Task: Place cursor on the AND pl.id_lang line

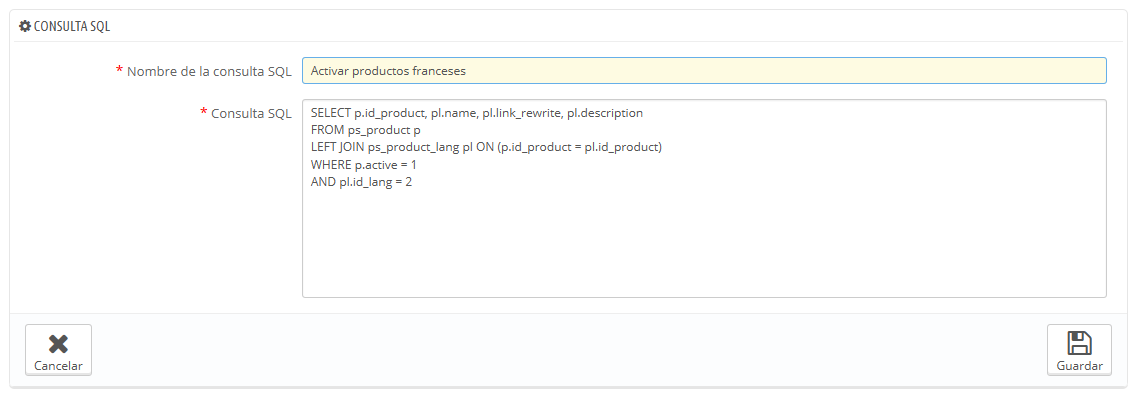Action: click(361, 182)
